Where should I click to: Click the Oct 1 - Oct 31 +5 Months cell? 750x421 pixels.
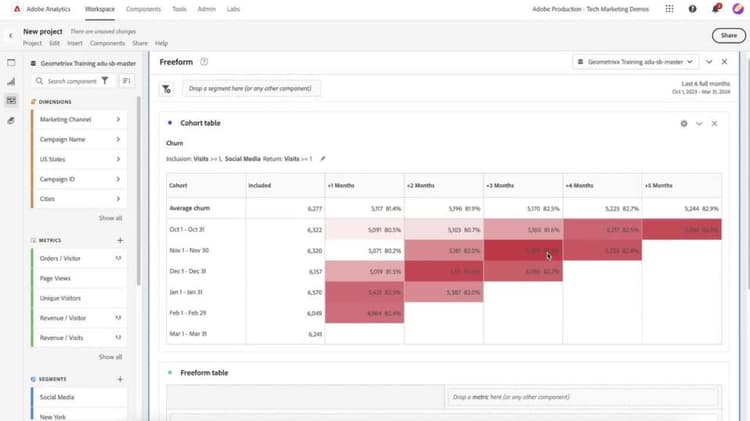[x=682, y=230]
